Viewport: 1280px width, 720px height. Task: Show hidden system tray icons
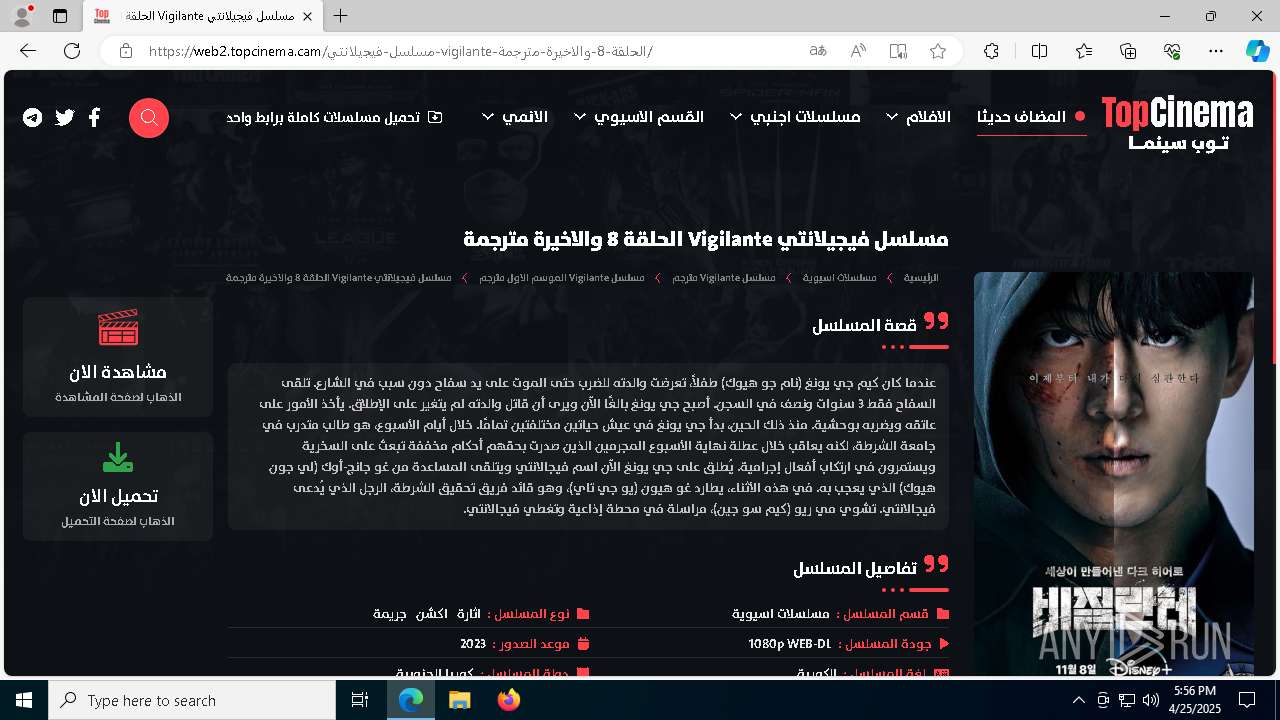(x=1078, y=700)
